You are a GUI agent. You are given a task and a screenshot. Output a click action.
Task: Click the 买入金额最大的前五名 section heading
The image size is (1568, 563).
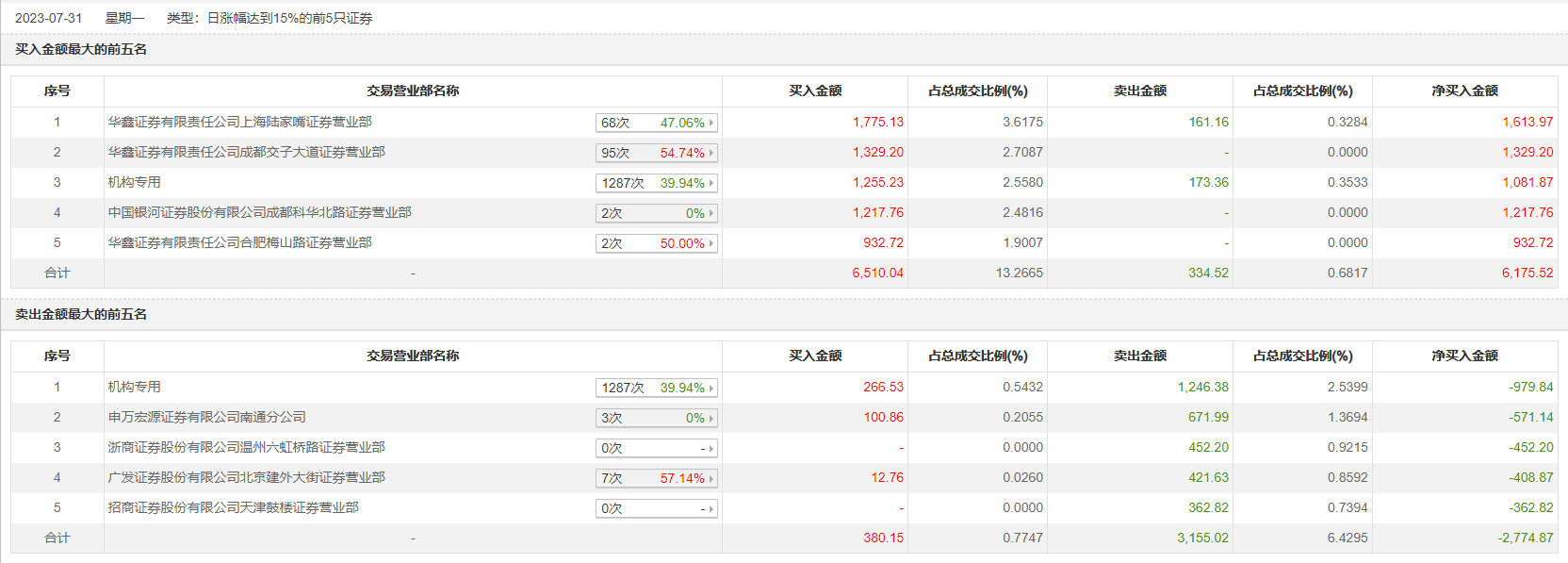pos(81,49)
